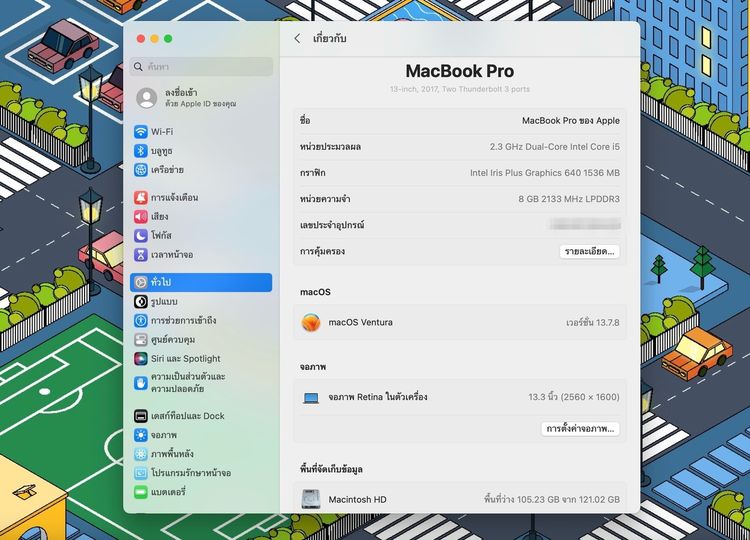Viewport: 750px width, 540px height.
Task: Open Wi-Fi settings icon
Action: click(141, 132)
